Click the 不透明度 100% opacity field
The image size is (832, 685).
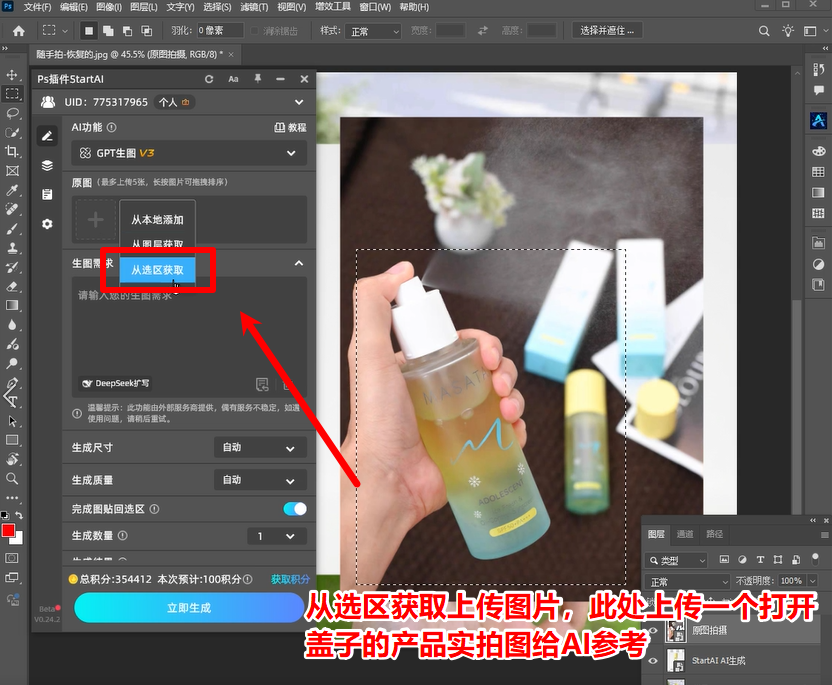pyautogui.click(x=791, y=581)
